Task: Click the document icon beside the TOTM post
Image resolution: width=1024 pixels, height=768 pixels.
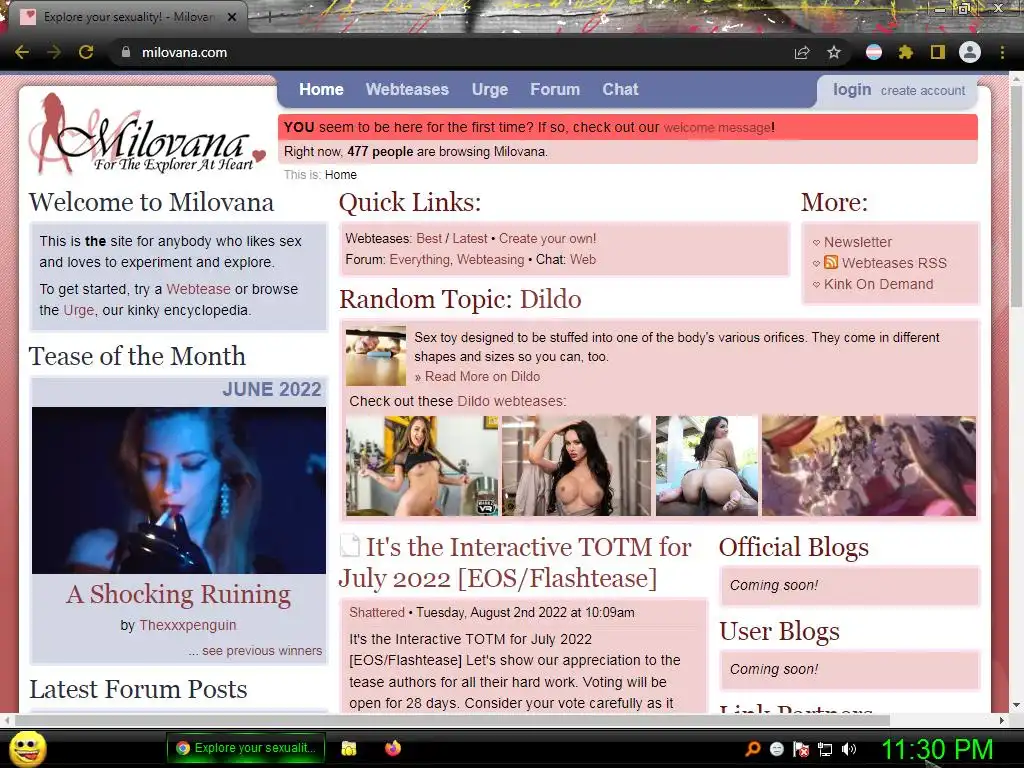Action: tap(349, 546)
